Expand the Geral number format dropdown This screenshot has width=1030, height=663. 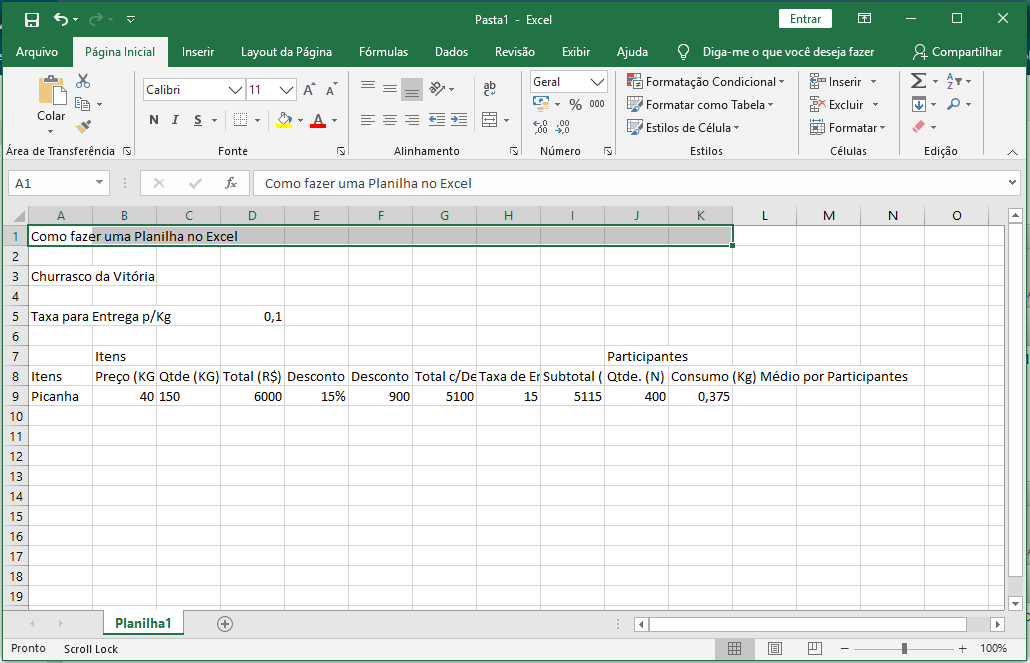[x=598, y=82]
